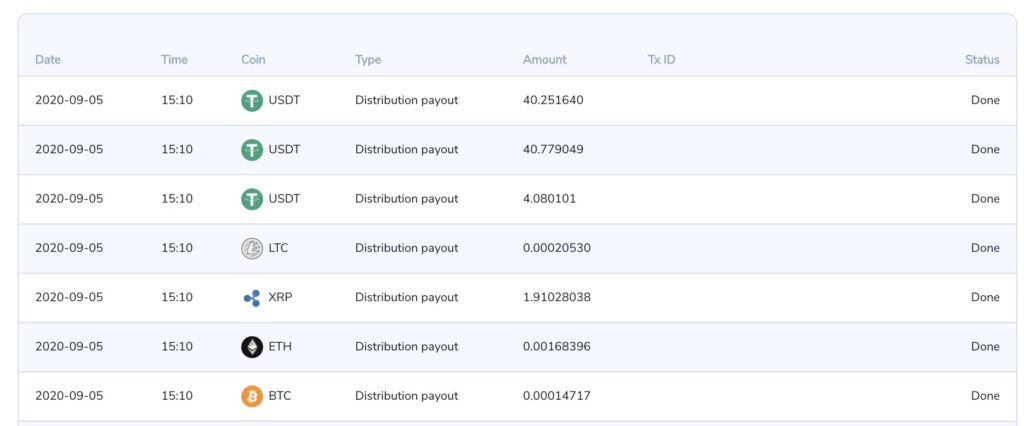Click the Tx ID column header
The width and height of the screenshot is (1024, 426).
click(x=661, y=60)
